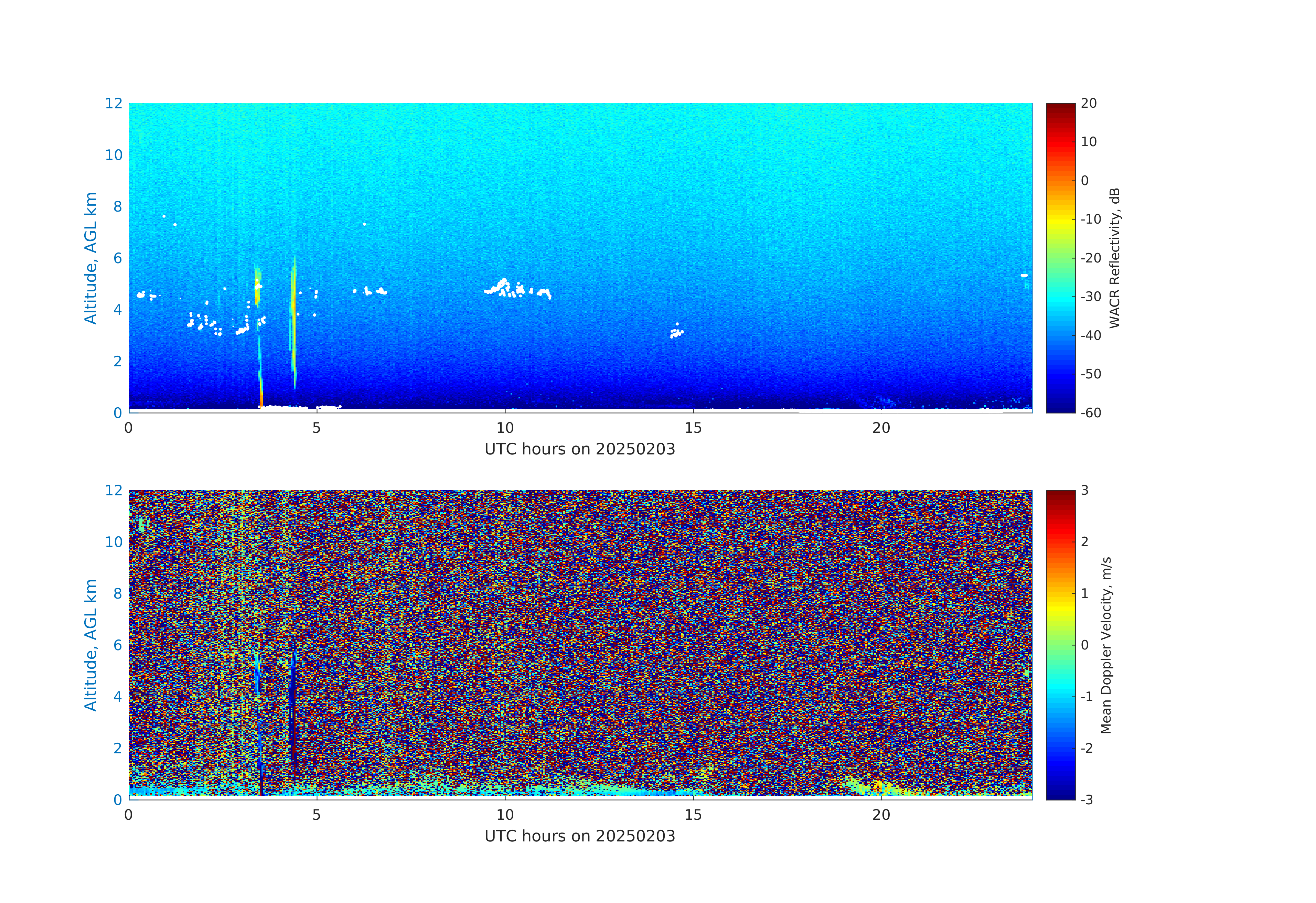Click the 'WACR Reflectivity, dB' colorbar label
1316x903 pixels.
coord(1114,258)
